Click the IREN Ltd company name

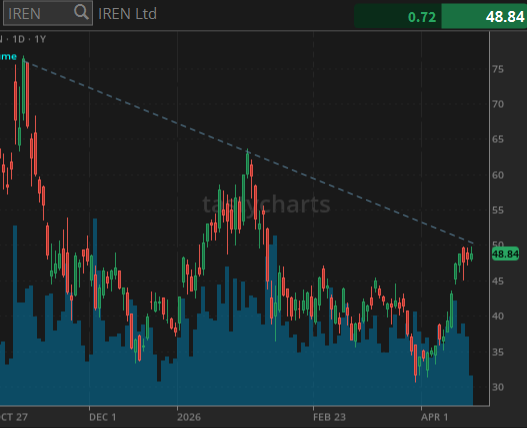pos(127,14)
